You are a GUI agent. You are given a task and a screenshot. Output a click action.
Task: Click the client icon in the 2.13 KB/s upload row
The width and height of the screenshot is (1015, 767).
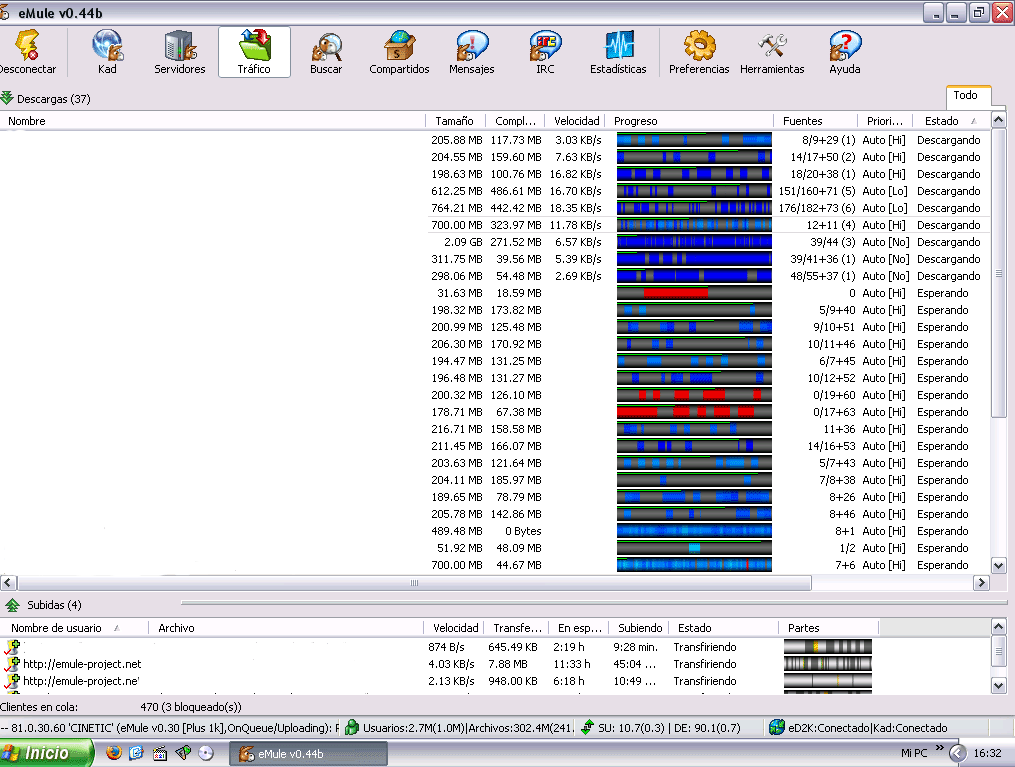pos(12,680)
